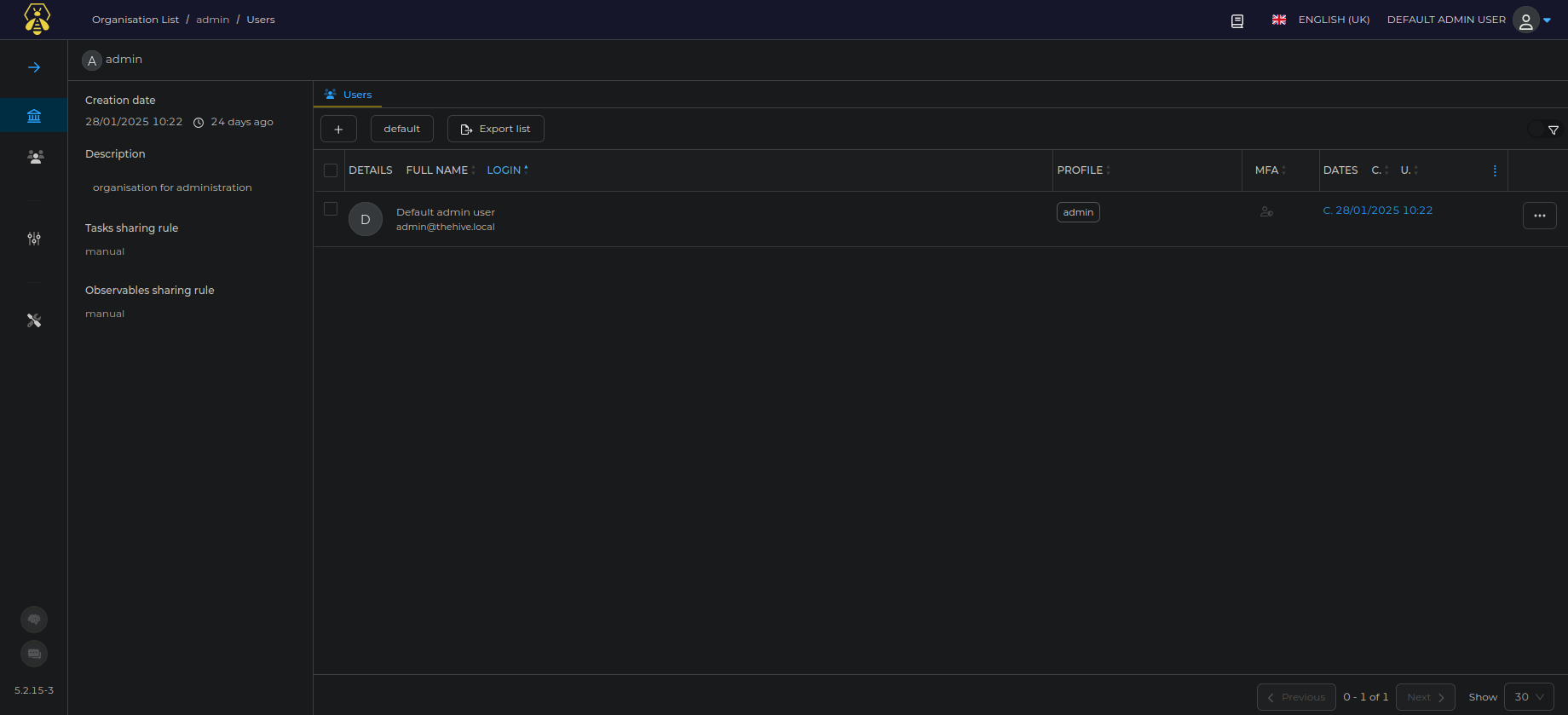Click the DATES column header

point(1340,170)
